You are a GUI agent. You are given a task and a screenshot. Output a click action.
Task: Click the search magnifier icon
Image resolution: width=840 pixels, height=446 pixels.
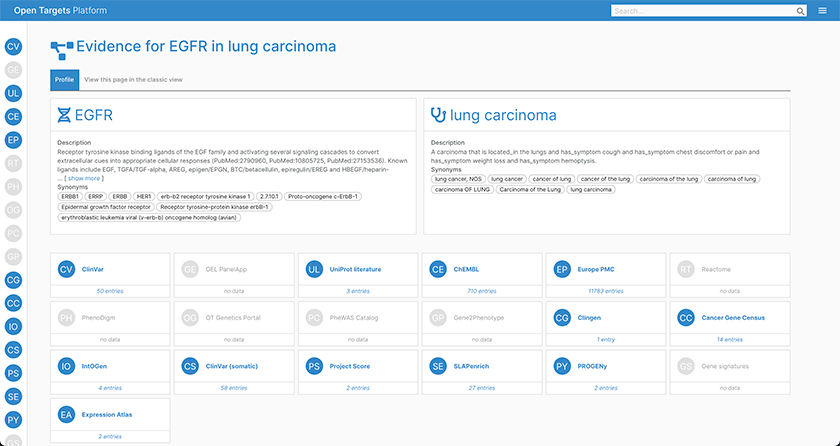point(800,11)
